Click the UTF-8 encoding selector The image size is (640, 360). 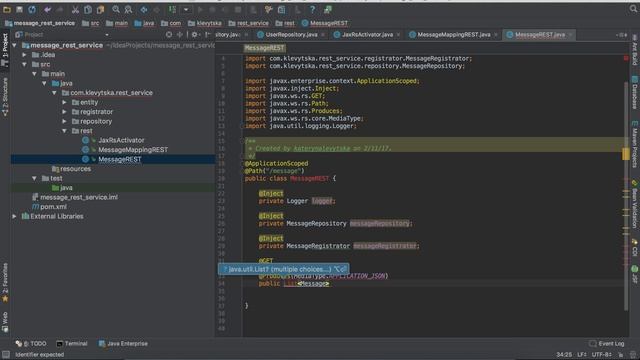coord(602,355)
